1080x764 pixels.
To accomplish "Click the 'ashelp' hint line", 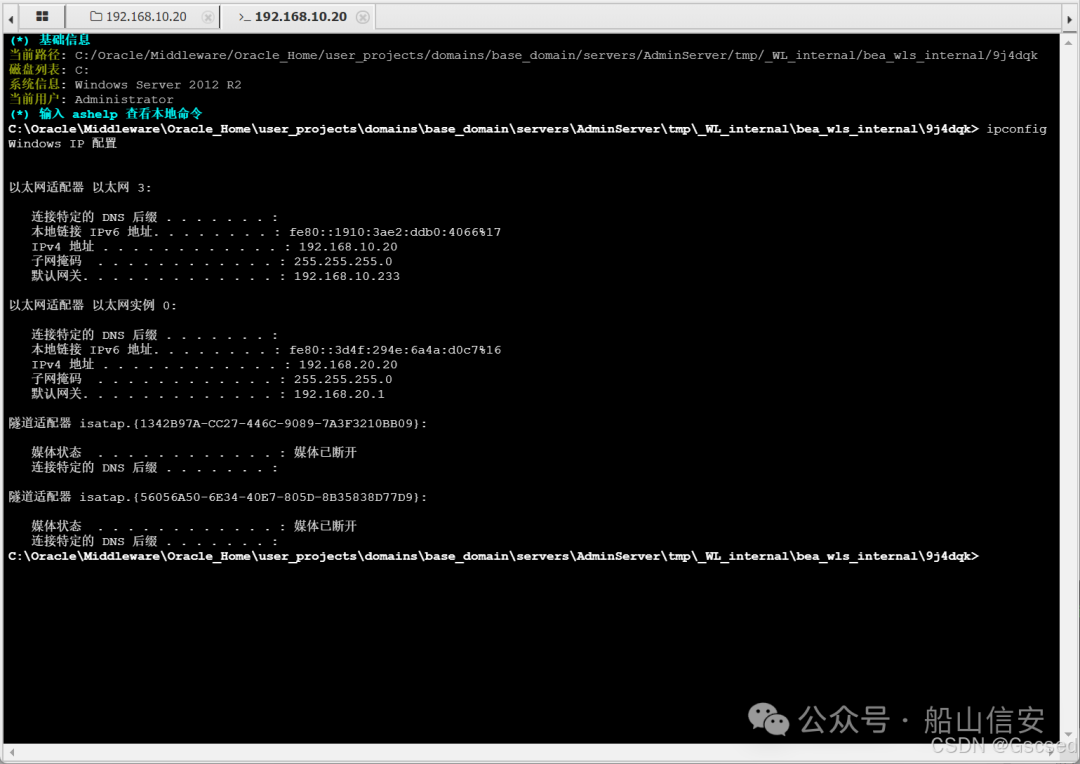I will click(106, 114).
